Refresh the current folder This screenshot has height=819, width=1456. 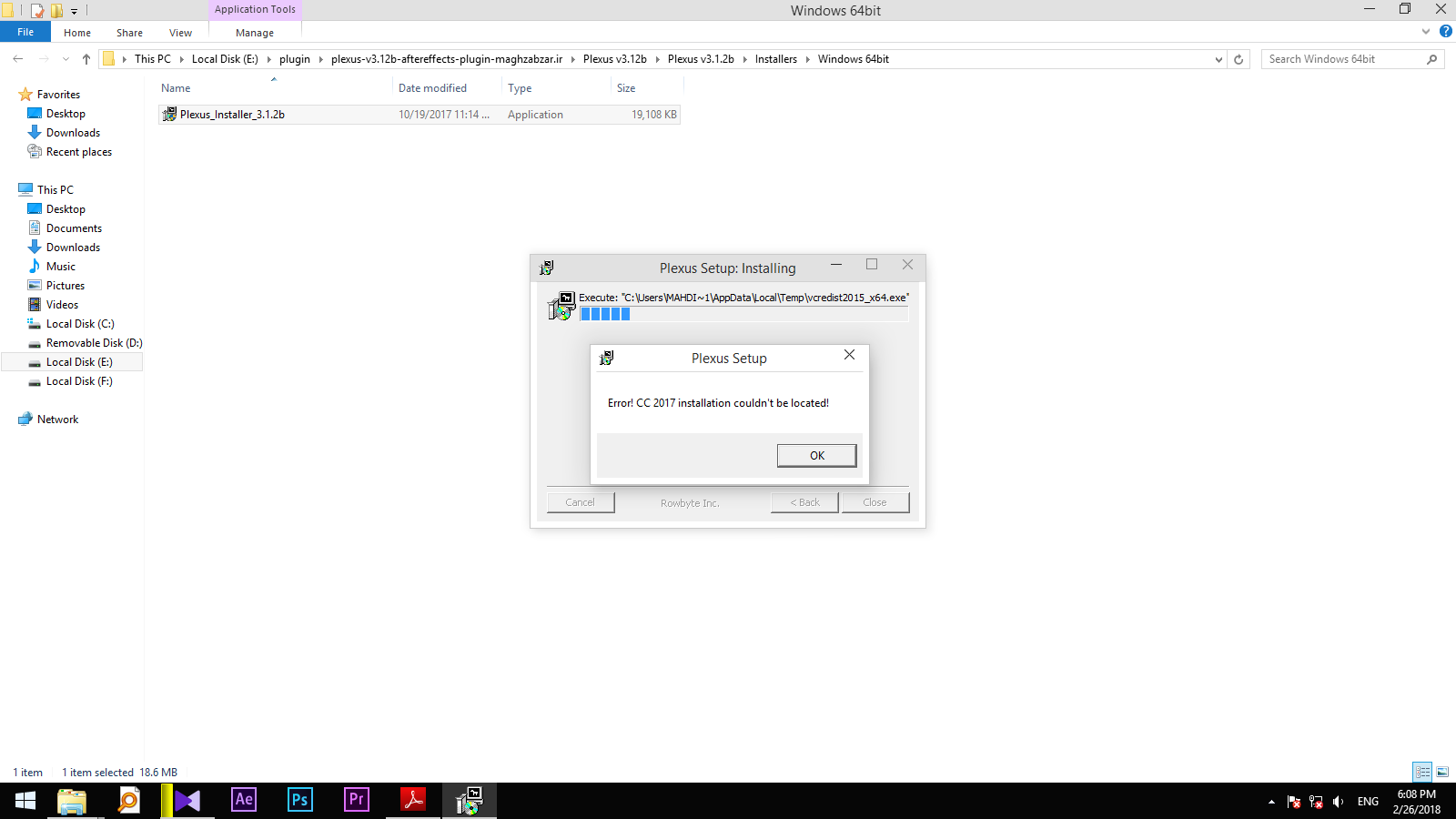pos(1239,59)
